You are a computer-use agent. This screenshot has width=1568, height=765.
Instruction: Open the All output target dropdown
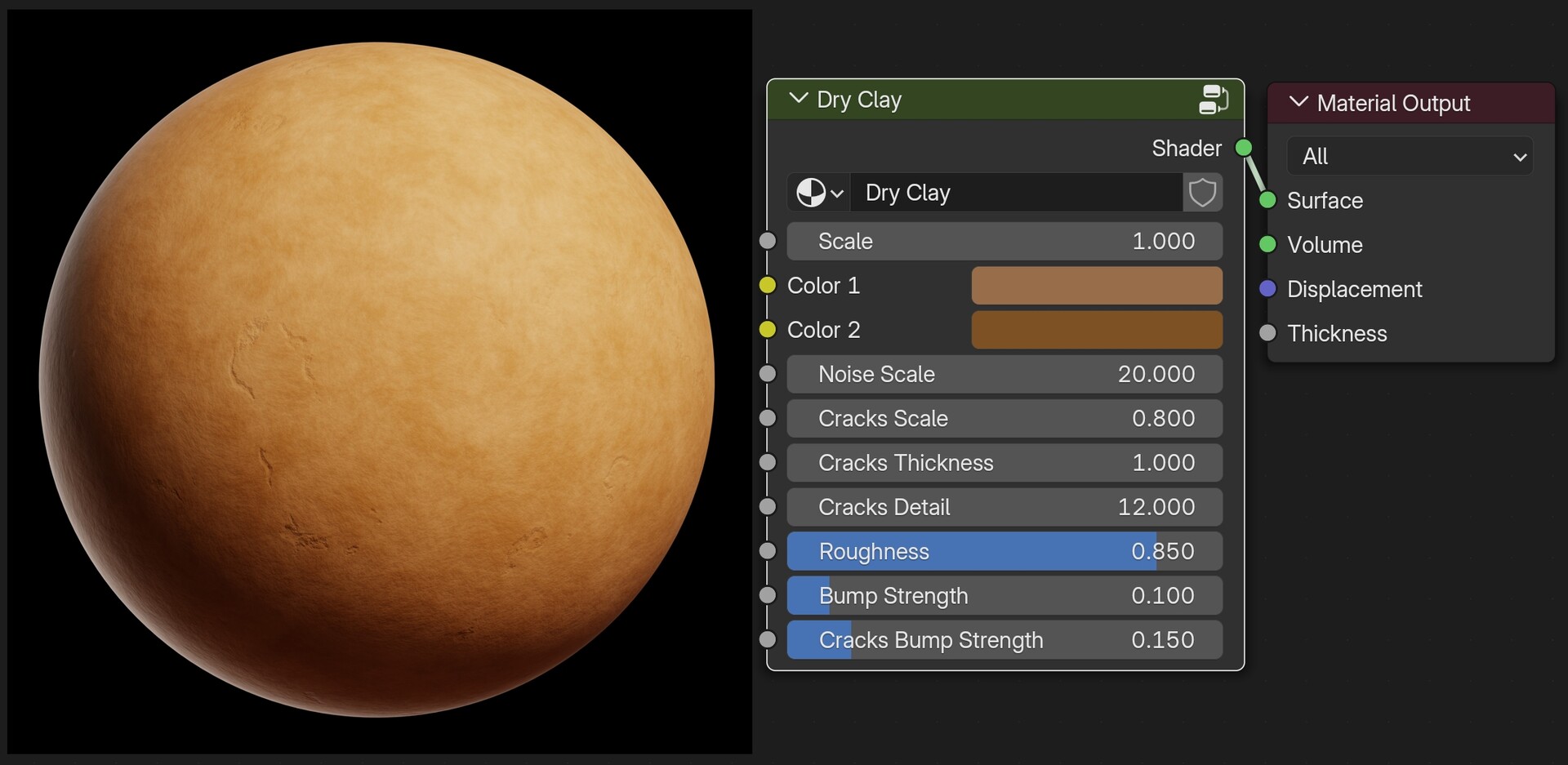point(1410,156)
